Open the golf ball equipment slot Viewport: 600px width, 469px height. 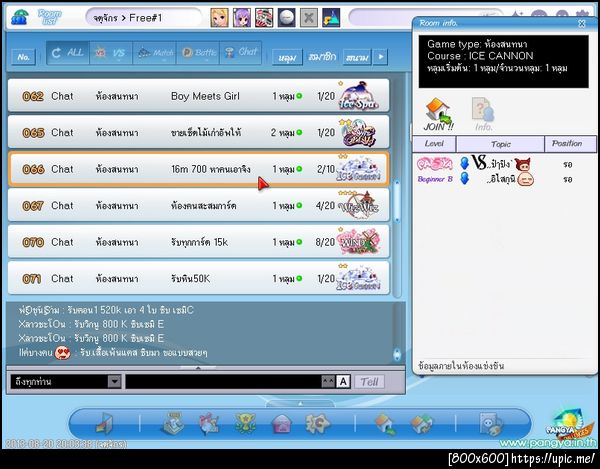[x=286, y=18]
